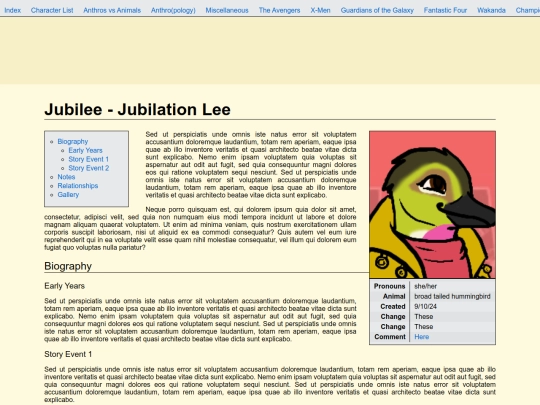Viewport: 540px width, 405px height.
Task: Click the created date '9/10/24'
Action: (425, 307)
